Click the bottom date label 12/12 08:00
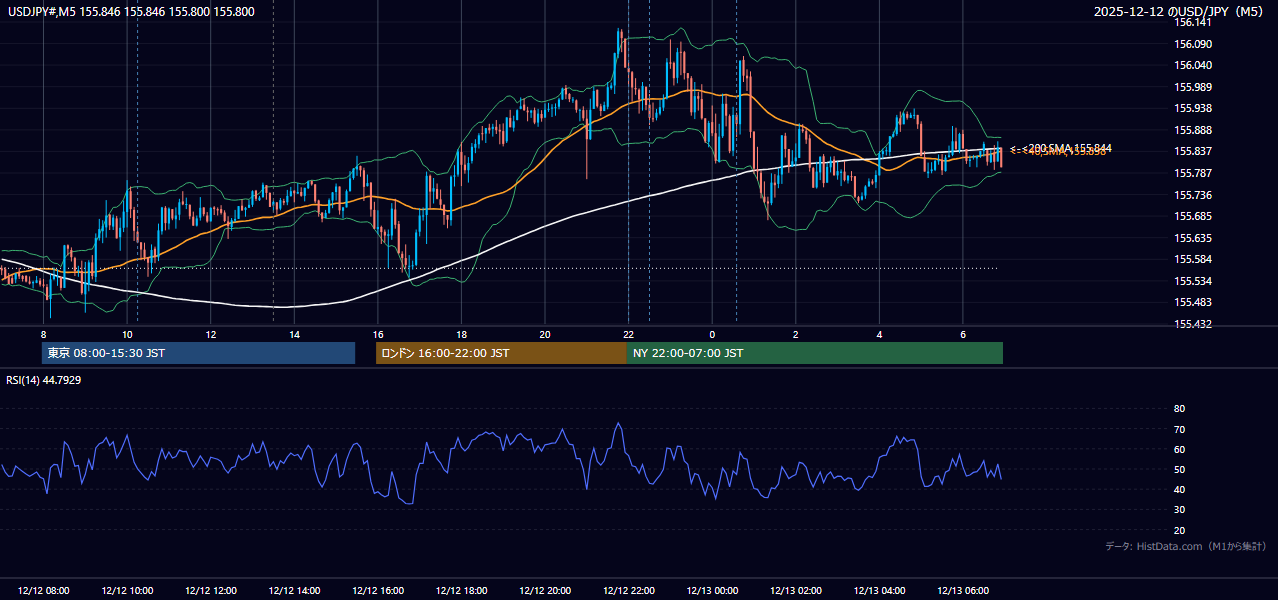Image resolution: width=1278 pixels, height=600 pixels. (x=43, y=591)
